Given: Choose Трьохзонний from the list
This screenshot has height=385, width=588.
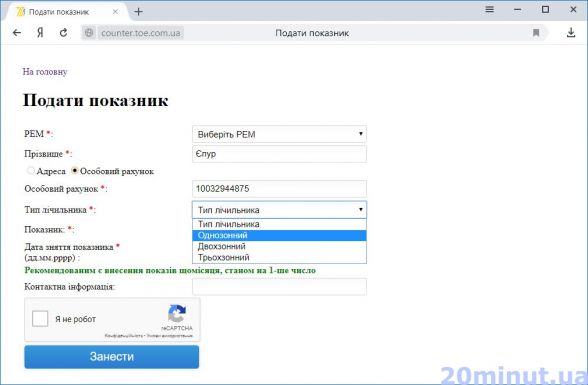Looking at the screenshot, I should coord(279,258).
